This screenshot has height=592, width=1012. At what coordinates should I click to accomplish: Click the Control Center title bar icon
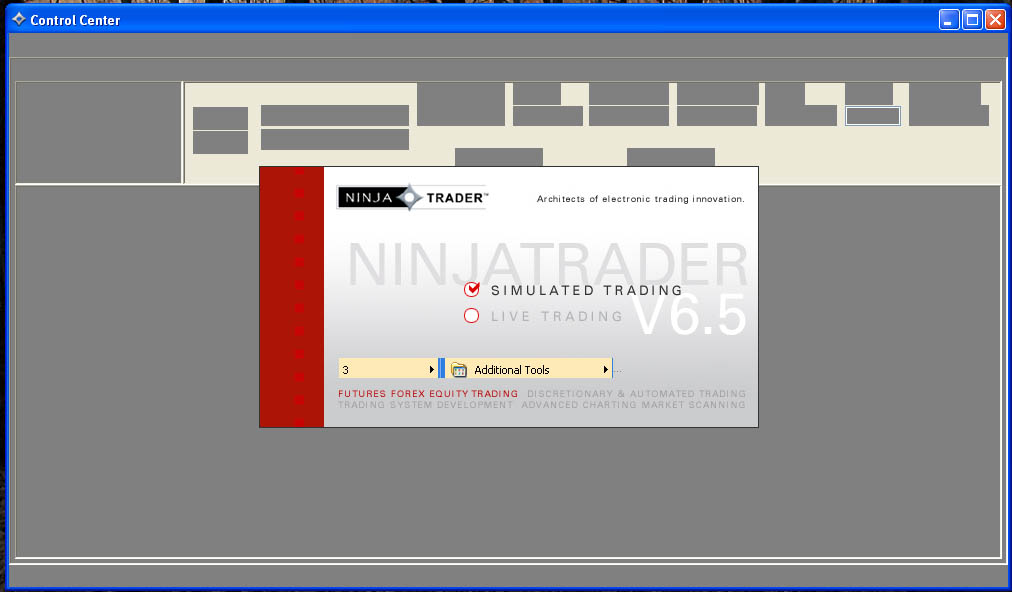tap(19, 19)
